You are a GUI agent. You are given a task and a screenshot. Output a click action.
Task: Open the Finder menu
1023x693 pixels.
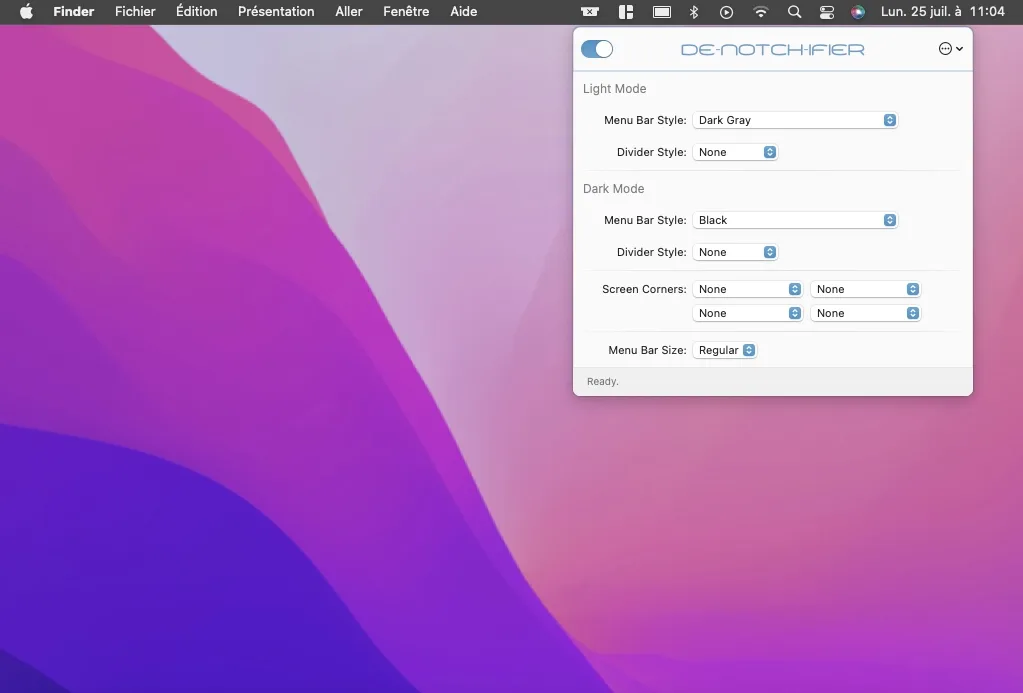(74, 12)
